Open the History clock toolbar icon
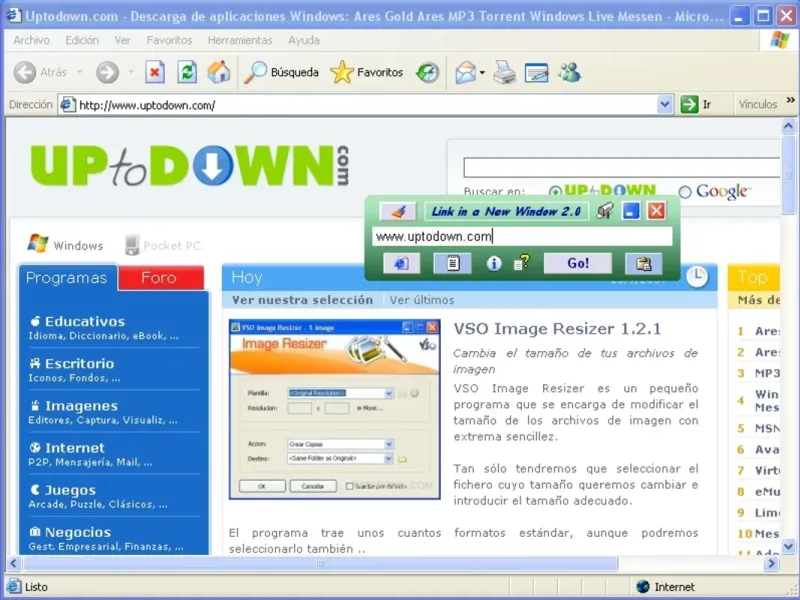Image resolution: width=800 pixels, height=600 pixels. [428, 72]
